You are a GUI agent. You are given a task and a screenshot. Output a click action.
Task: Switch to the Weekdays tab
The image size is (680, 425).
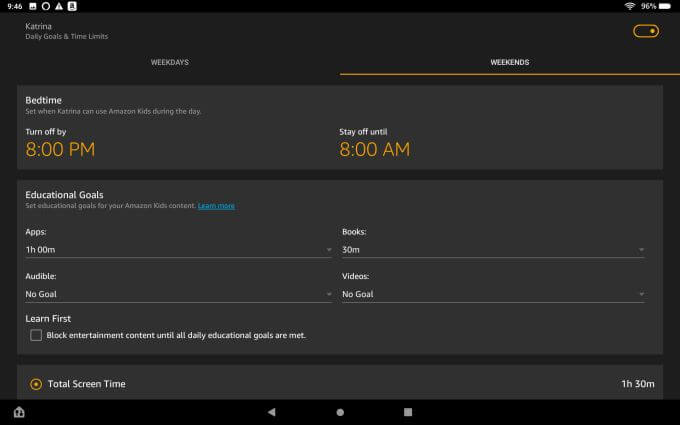[170, 62]
